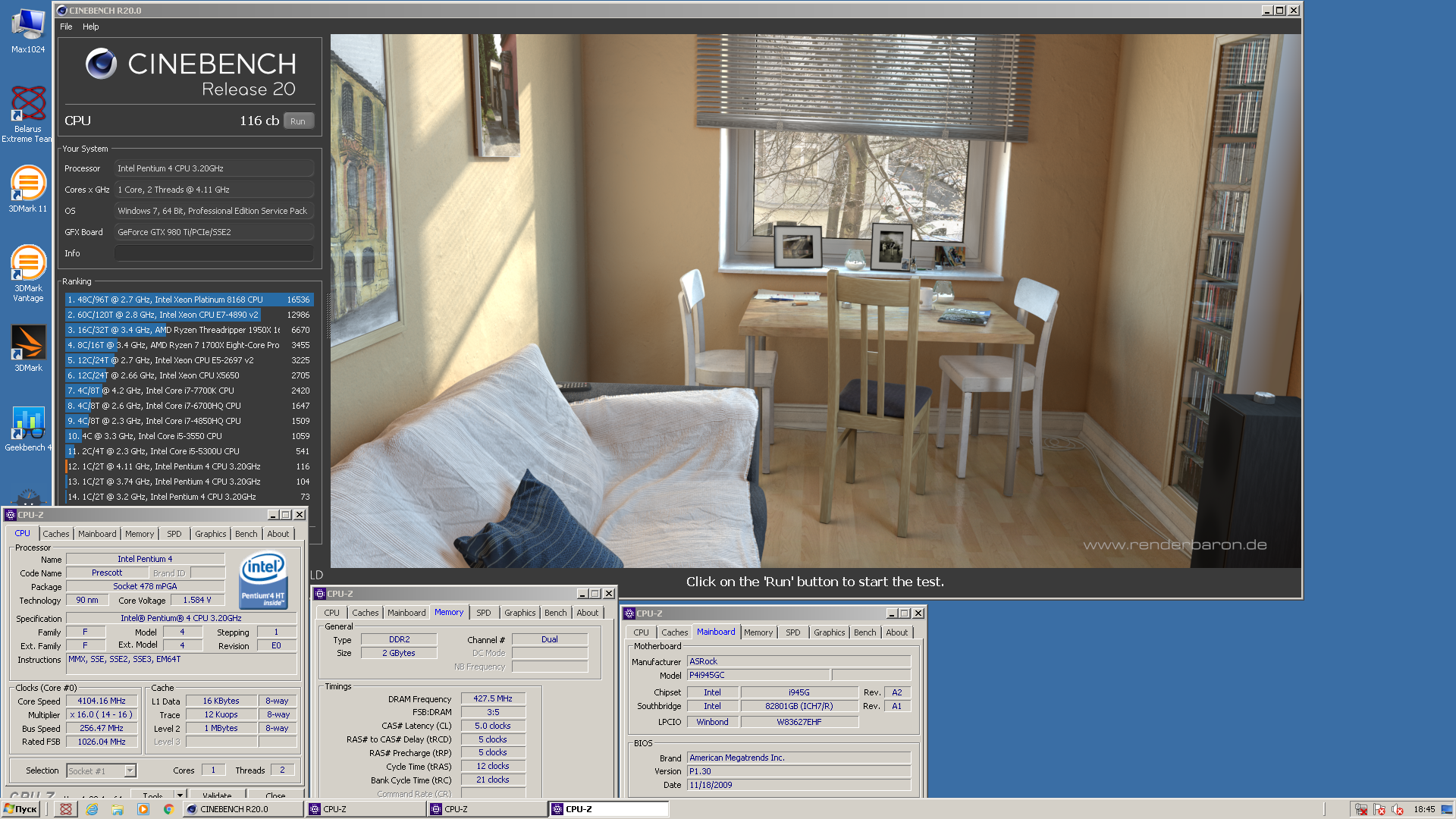The height and width of the screenshot is (819, 1456).
Task: Click the first CPU-Z taskbar button
Action: pos(366,809)
